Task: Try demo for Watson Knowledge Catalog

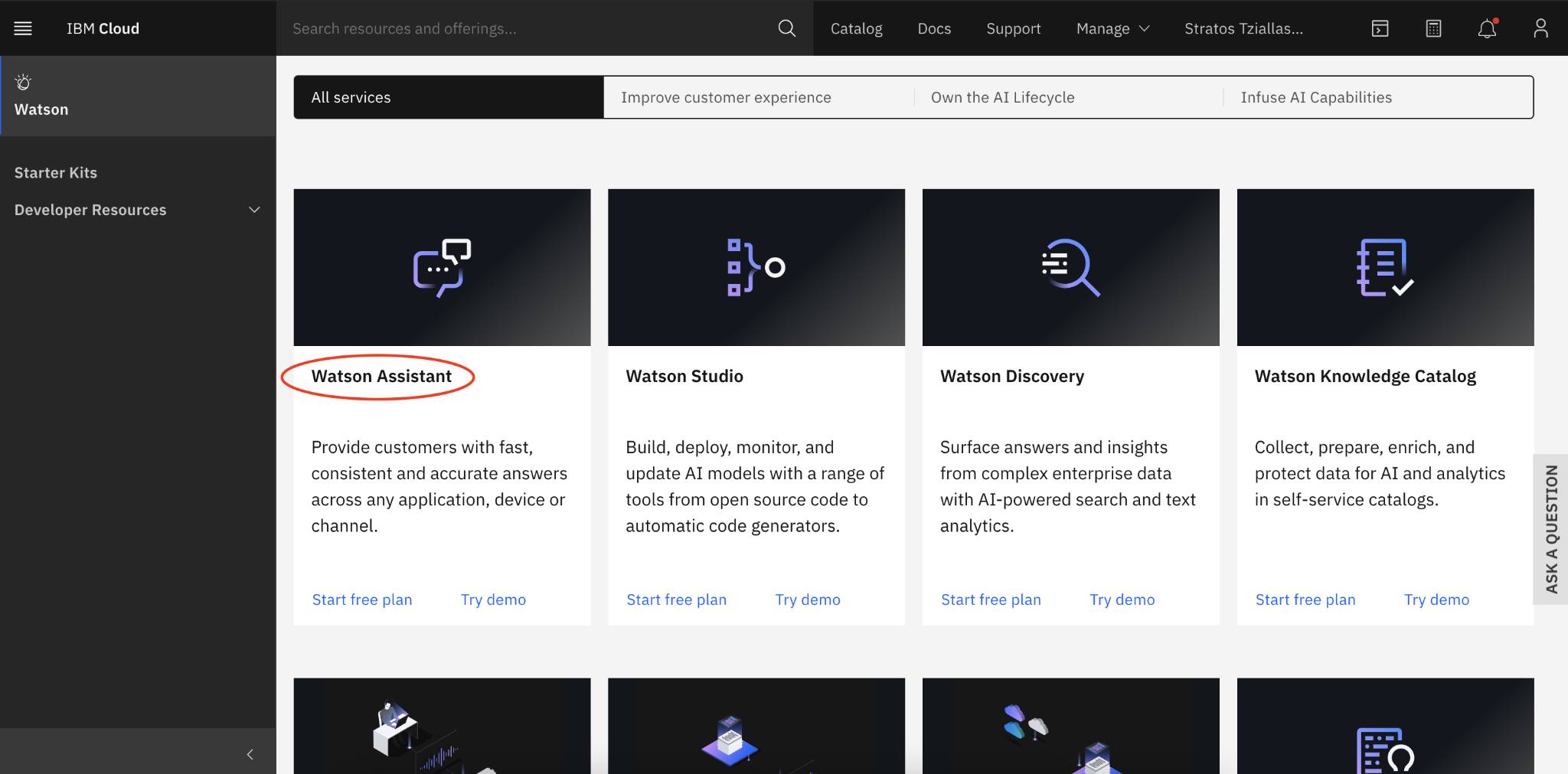Action: point(1436,599)
